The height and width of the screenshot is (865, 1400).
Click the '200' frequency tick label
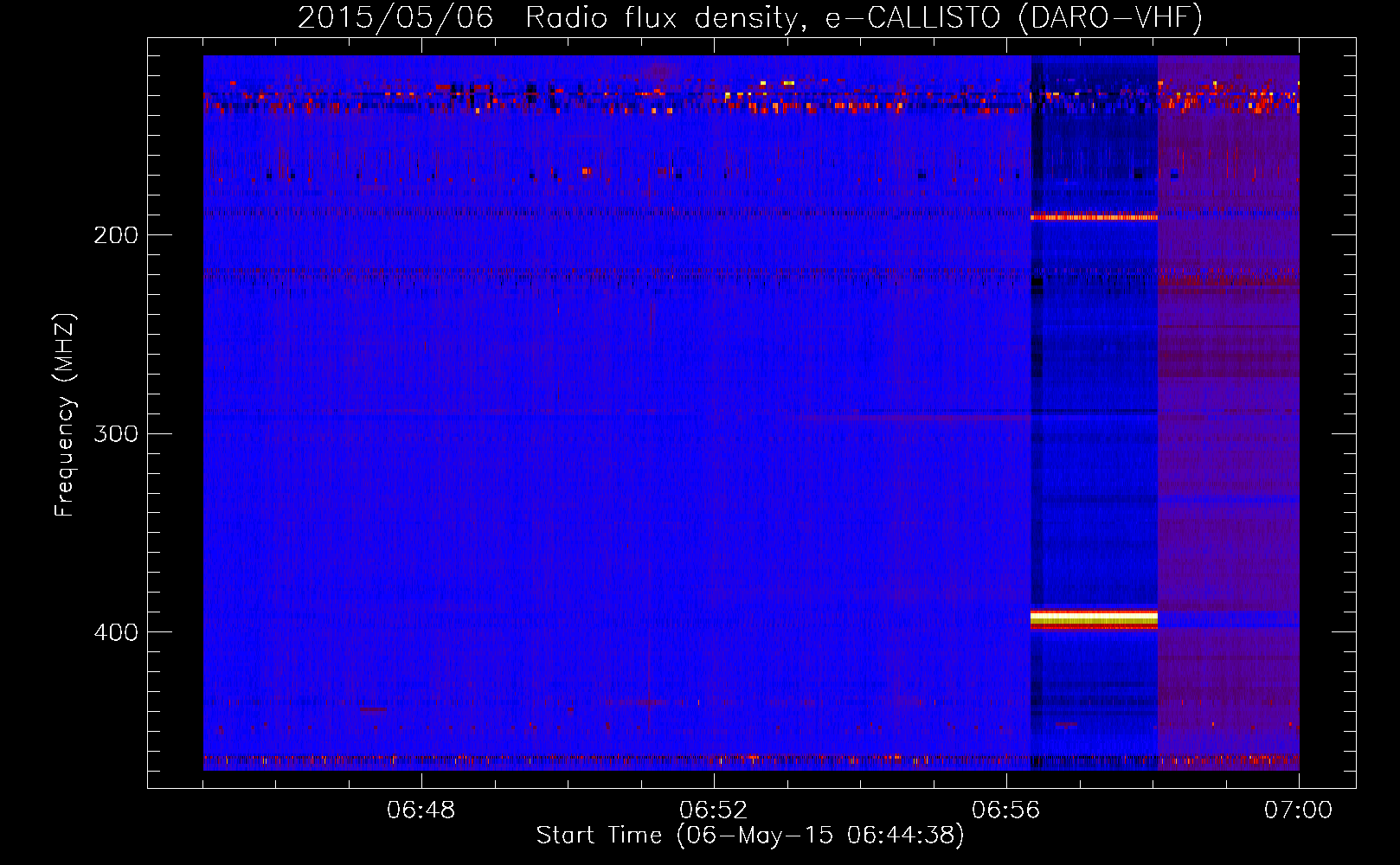(x=116, y=235)
